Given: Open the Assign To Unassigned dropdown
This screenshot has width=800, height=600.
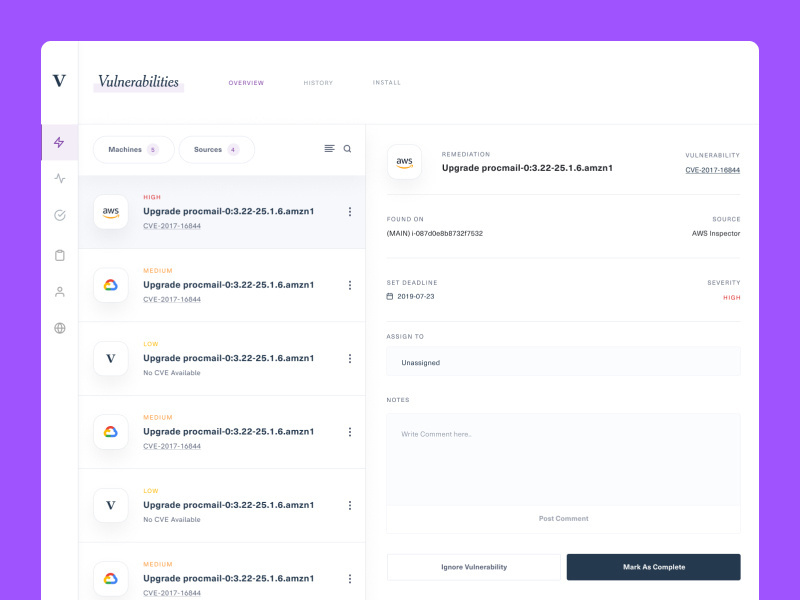Looking at the screenshot, I should (563, 362).
